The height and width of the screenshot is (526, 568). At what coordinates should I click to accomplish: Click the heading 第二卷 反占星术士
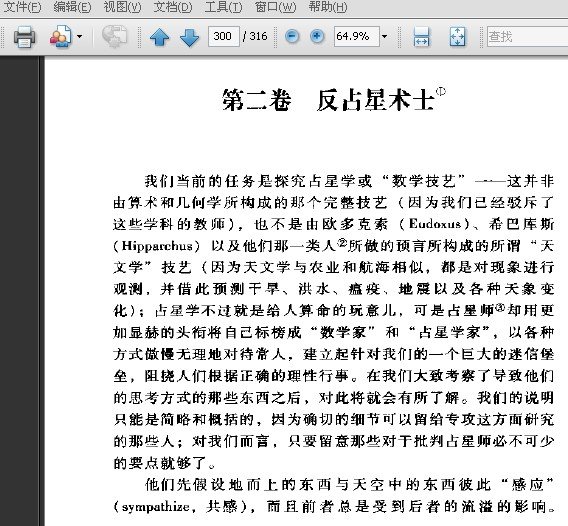click(x=328, y=100)
